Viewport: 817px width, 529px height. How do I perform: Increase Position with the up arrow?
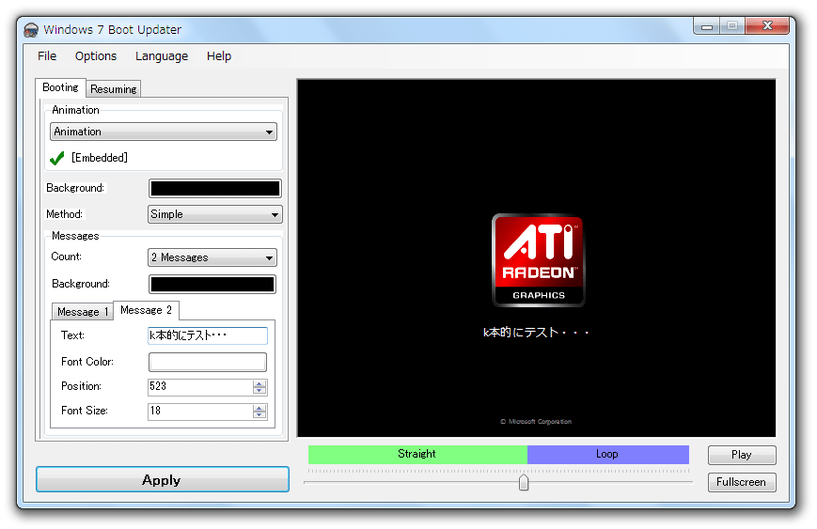click(259, 383)
